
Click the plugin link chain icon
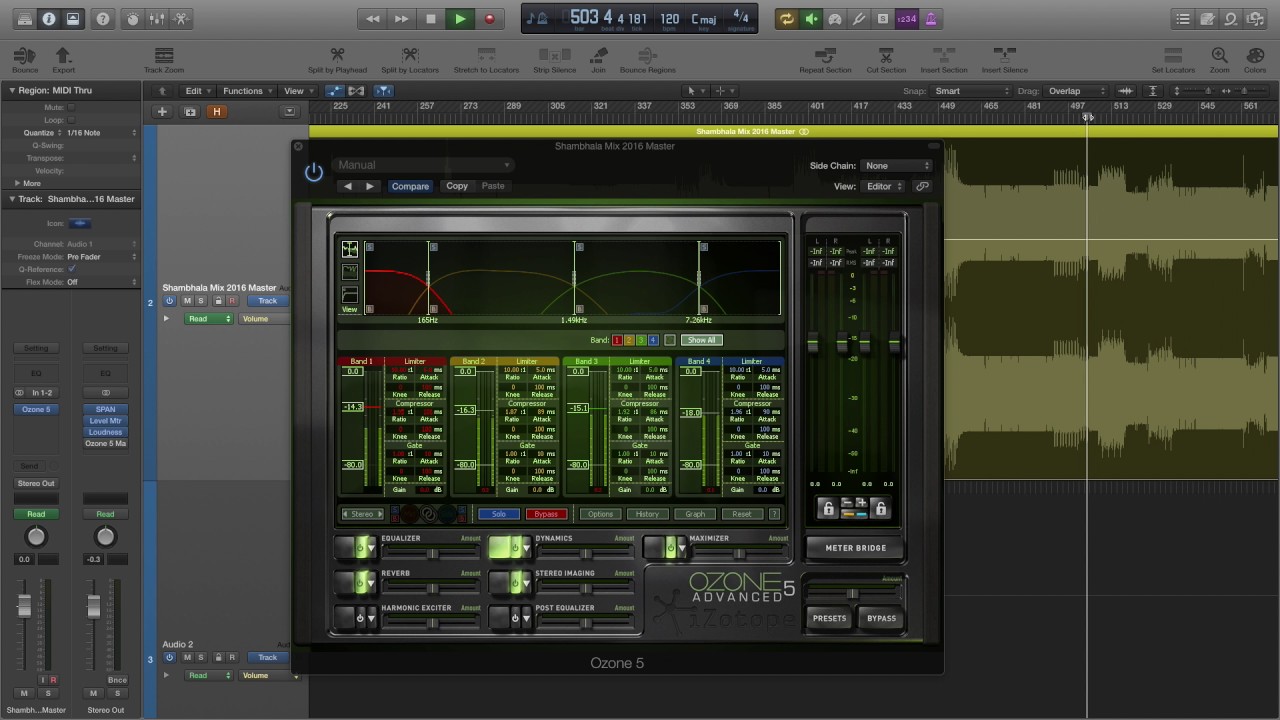(922, 186)
